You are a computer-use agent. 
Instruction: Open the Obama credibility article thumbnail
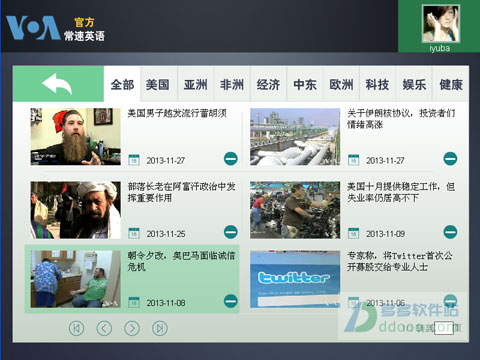pyautogui.click(x=76, y=279)
